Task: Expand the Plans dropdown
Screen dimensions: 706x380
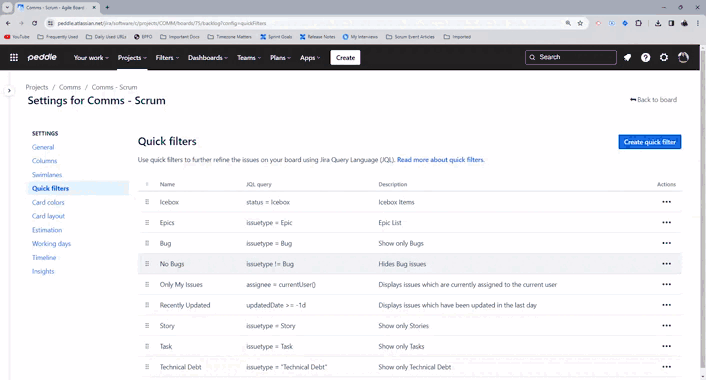Action: click(280, 58)
